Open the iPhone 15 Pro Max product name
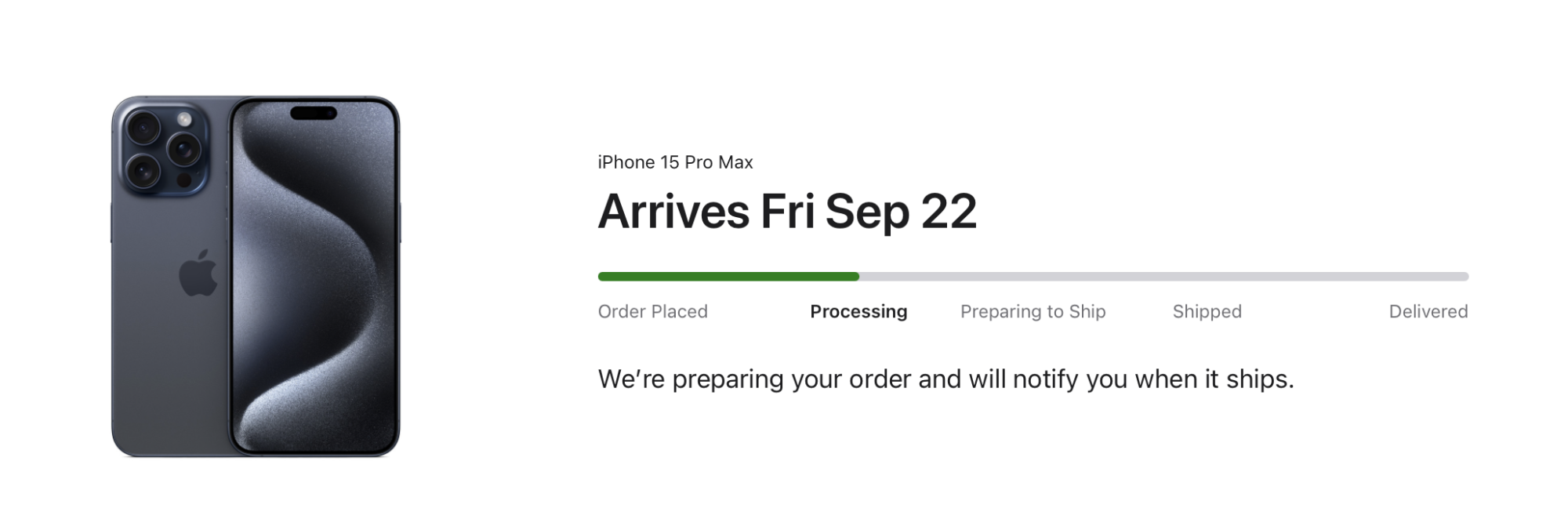 tap(675, 162)
